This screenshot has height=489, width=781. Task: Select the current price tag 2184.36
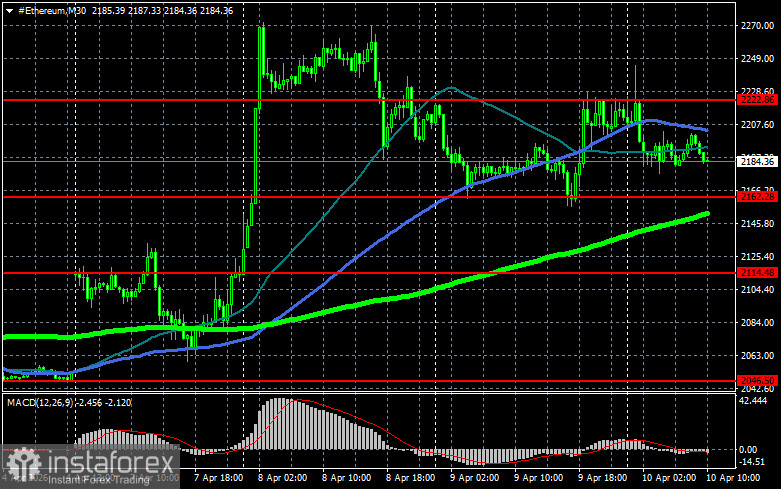[758, 161]
